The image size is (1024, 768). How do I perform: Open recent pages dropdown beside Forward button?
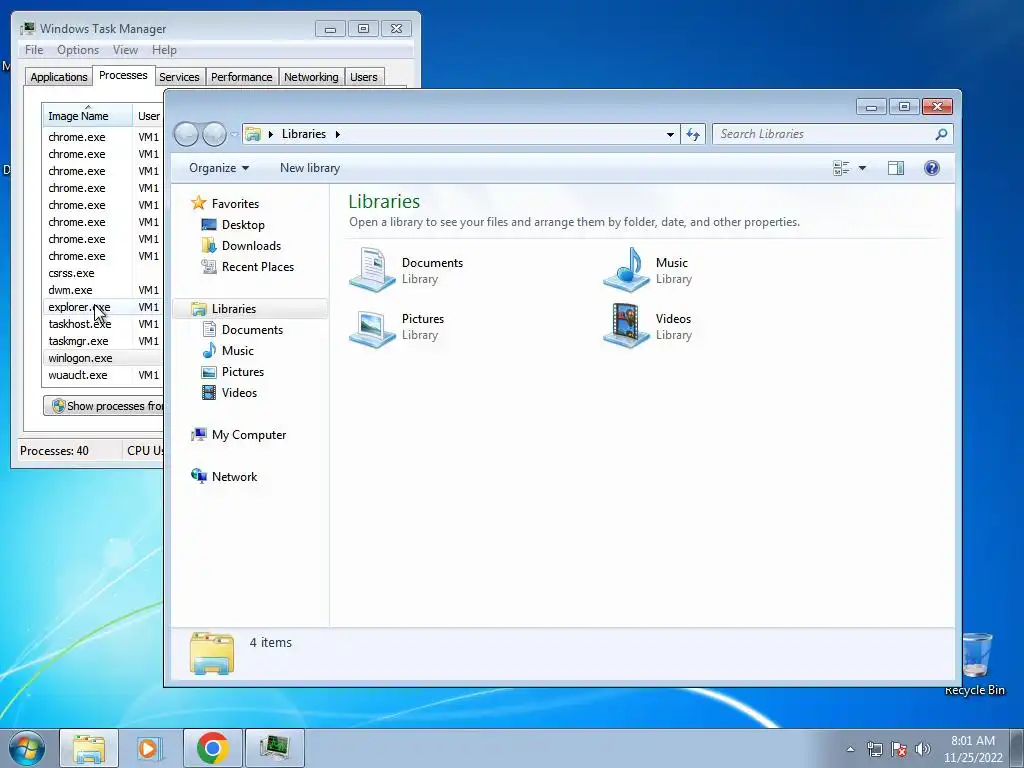(x=234, y=135)
